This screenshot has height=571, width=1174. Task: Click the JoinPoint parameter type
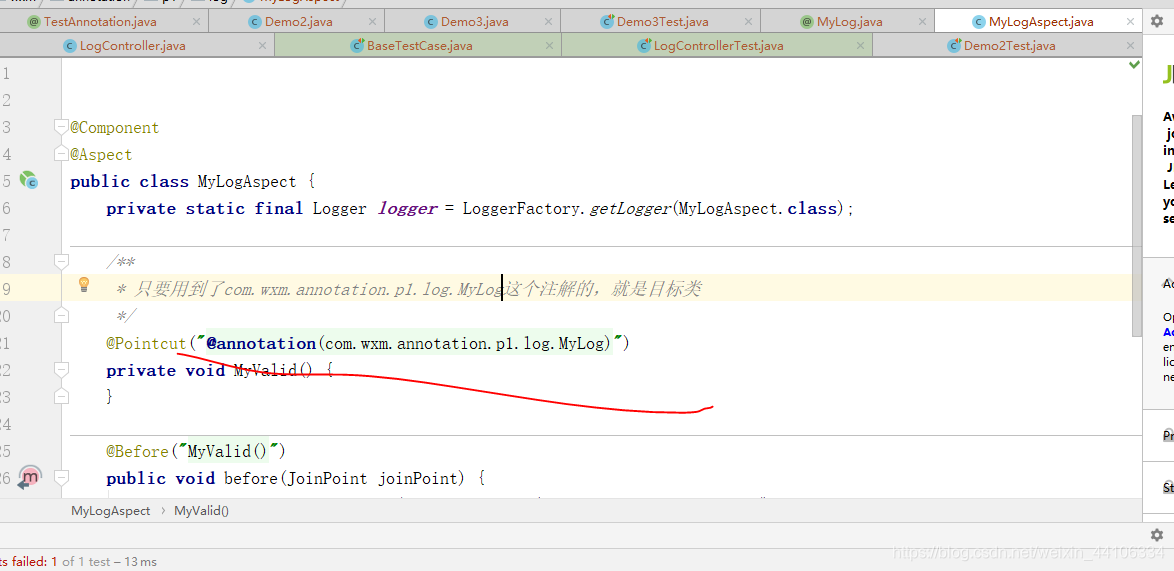(325, 478)
